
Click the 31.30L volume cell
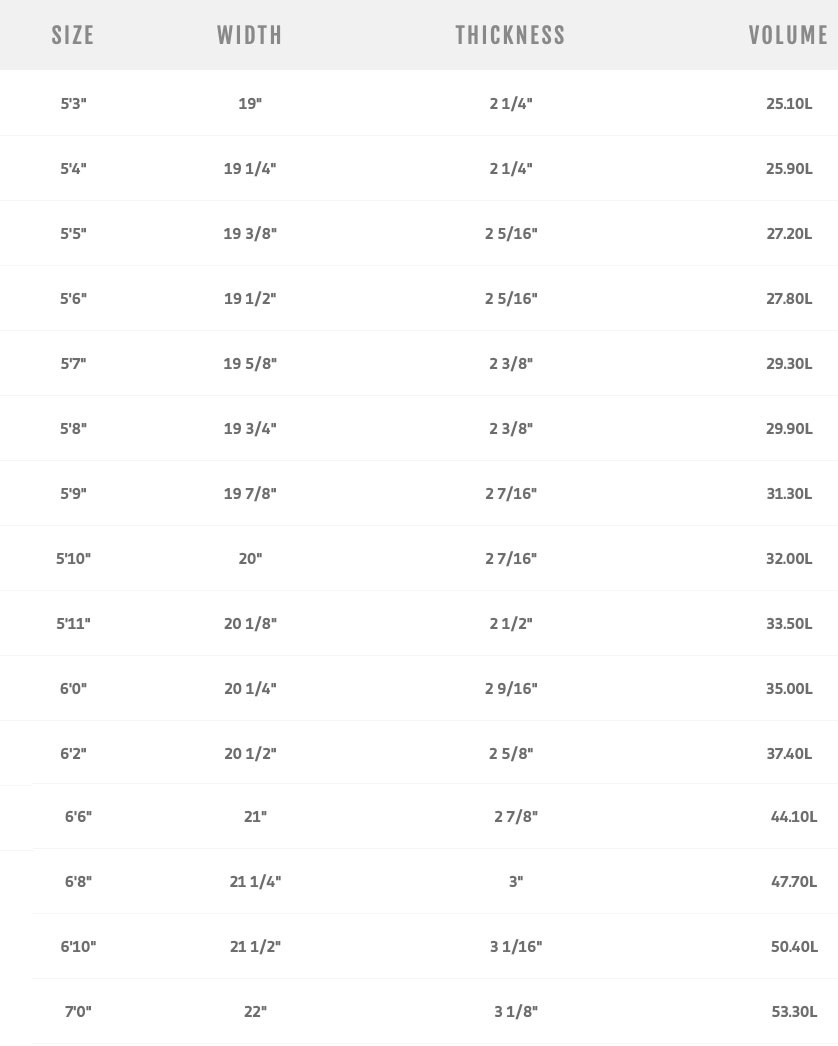click(789, 494)
